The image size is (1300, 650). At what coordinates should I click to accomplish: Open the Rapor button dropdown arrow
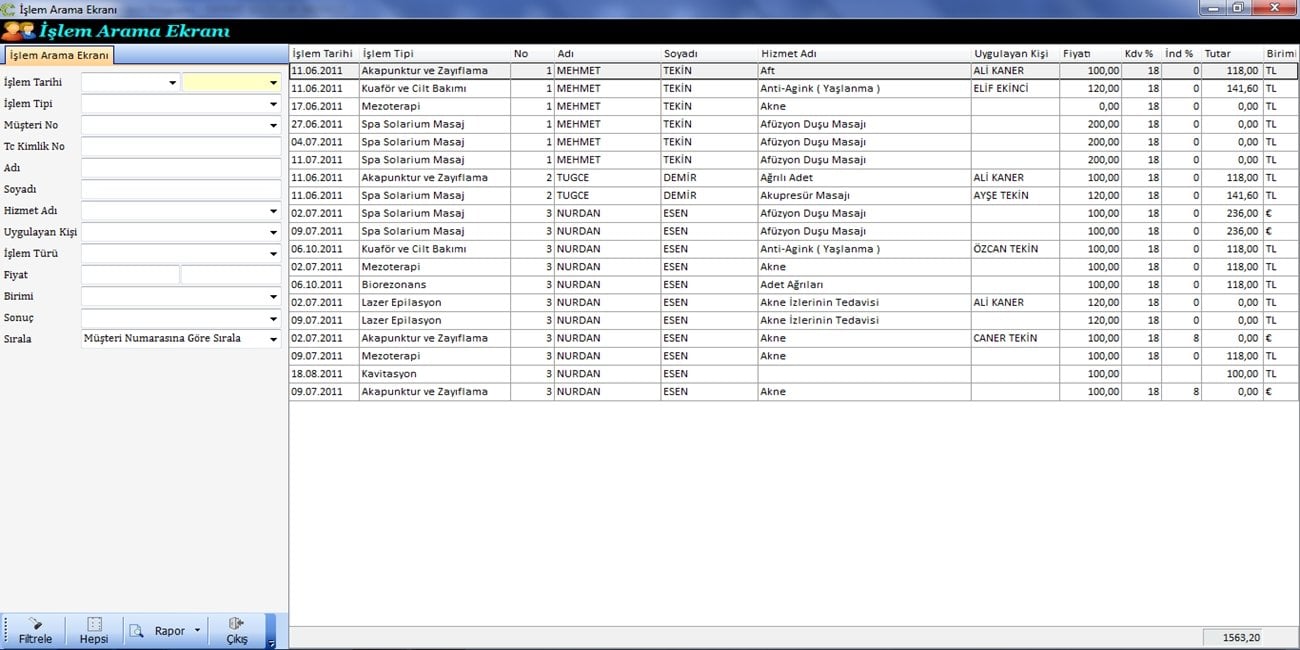click(197, 631)
